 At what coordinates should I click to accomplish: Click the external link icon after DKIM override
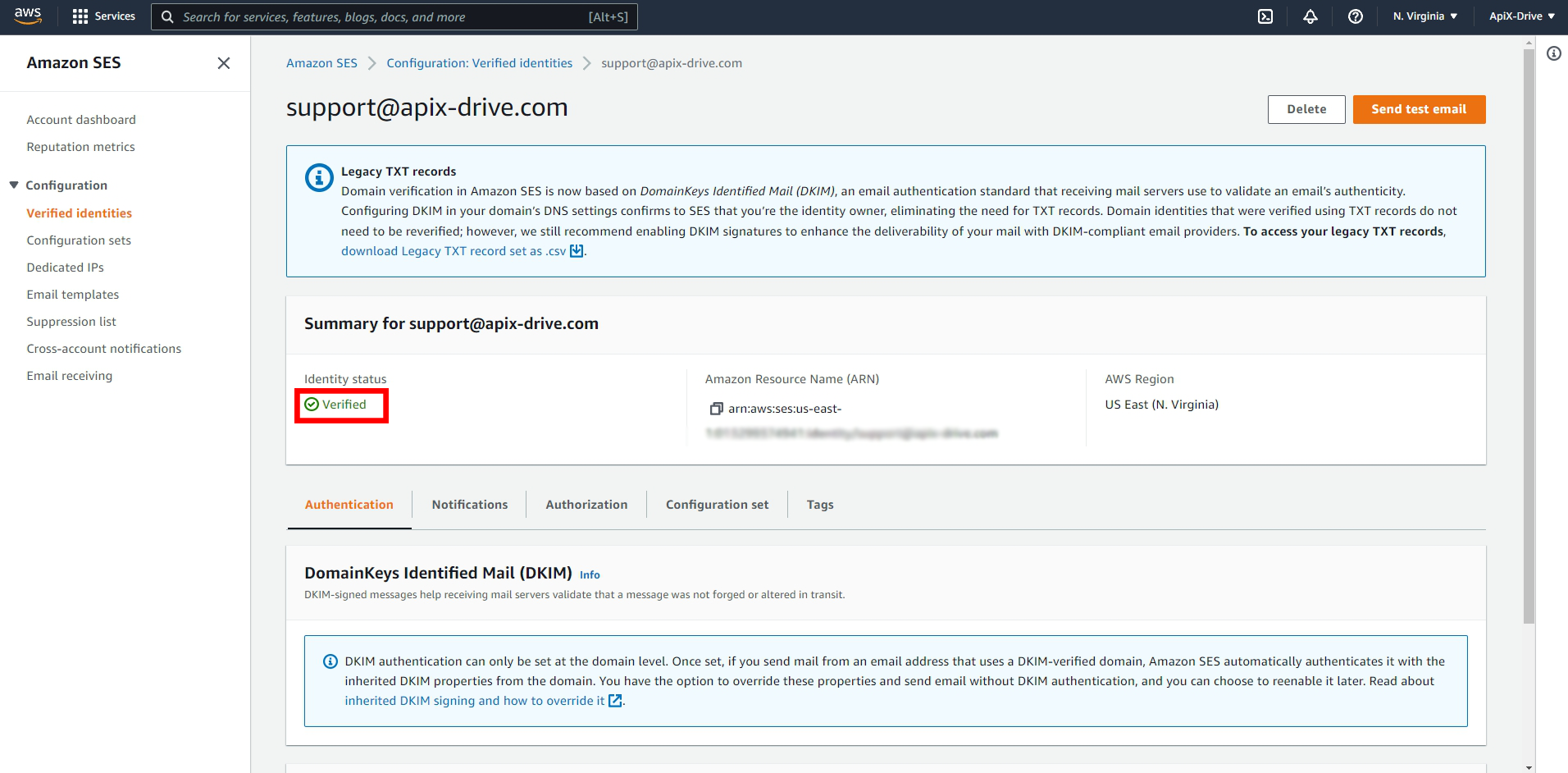click(615, 701)
